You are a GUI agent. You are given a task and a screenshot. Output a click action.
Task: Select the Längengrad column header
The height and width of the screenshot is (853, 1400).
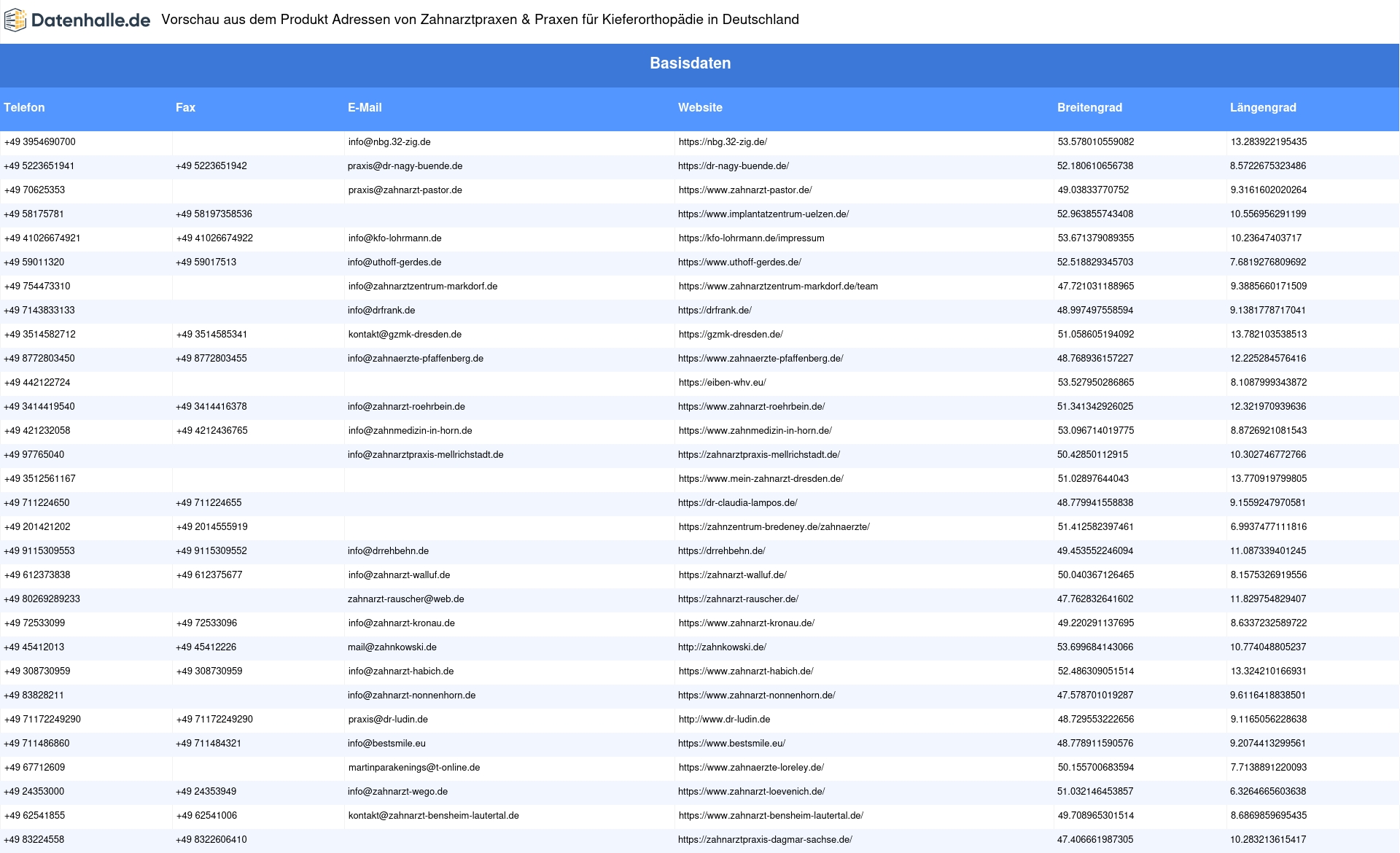(1263, 107)
